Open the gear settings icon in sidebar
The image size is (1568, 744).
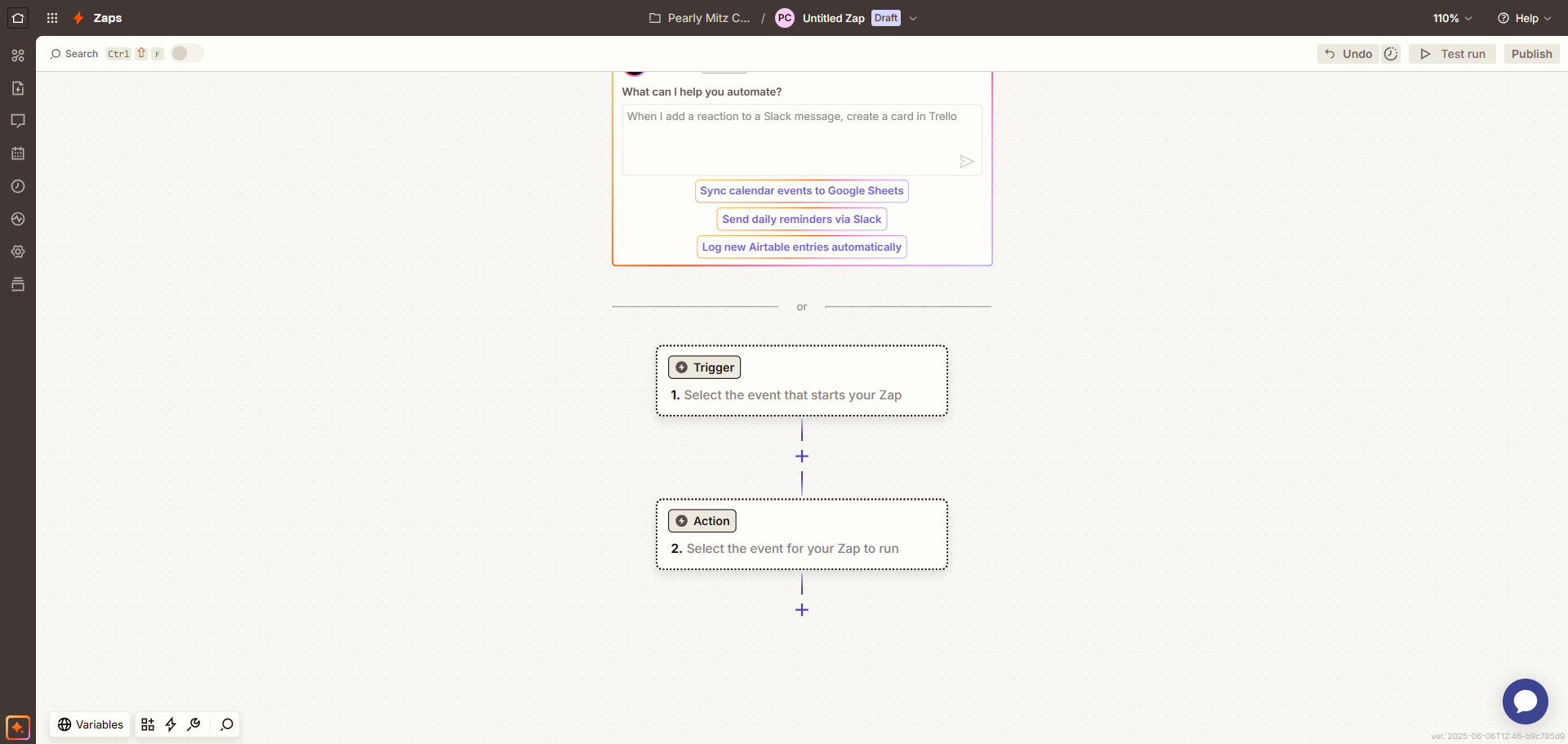18,252
